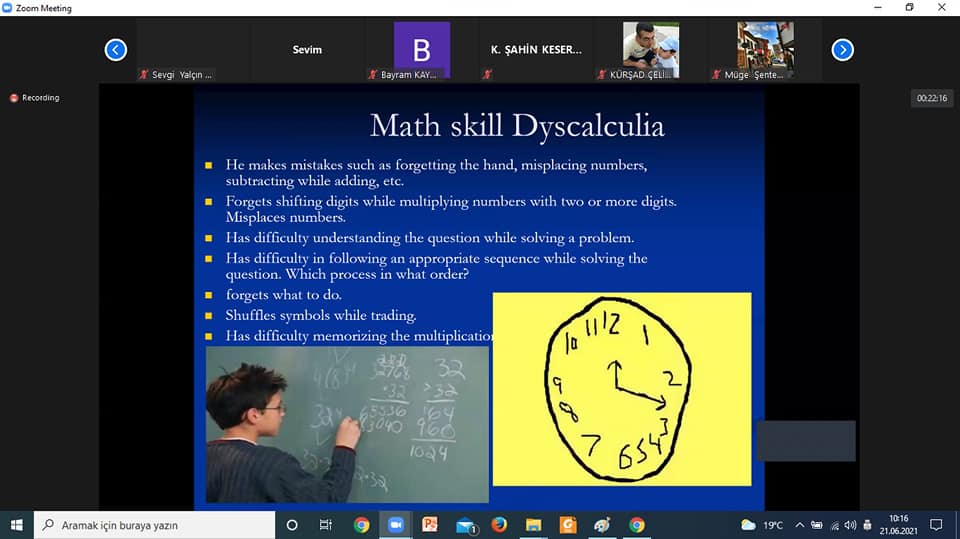Open PowerPoint from the taskbar
Image resolution: width=960 pixels, height=539 pixels.
[430, 525]
